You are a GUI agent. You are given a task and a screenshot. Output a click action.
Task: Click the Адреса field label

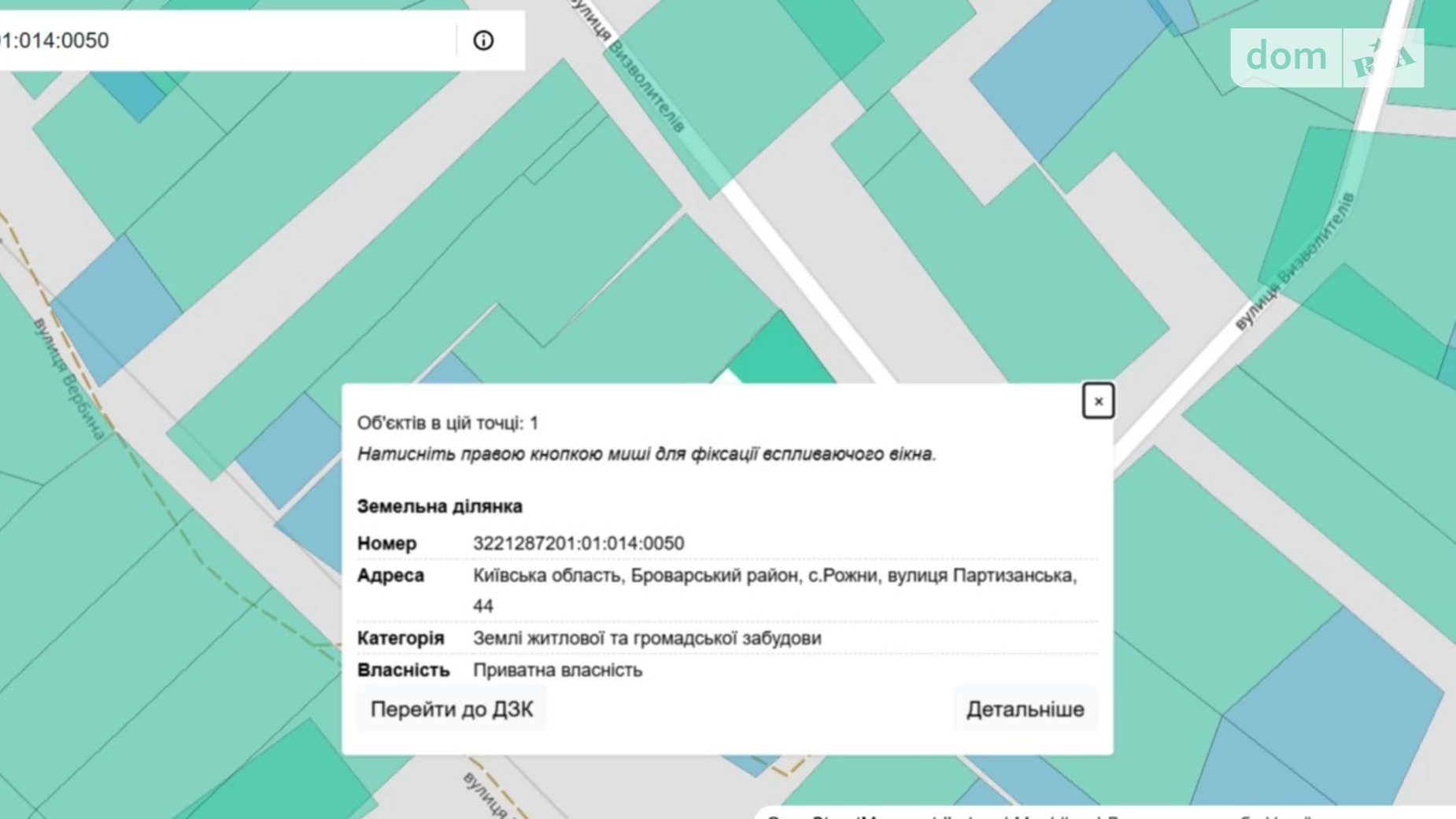coord(390,576)
